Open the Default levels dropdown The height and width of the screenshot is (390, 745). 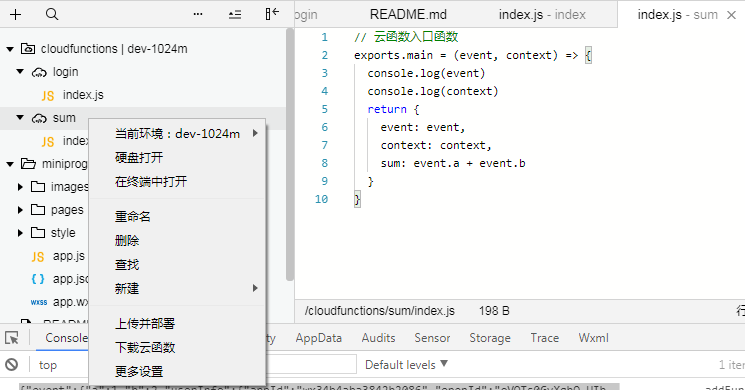click(406, 365)
